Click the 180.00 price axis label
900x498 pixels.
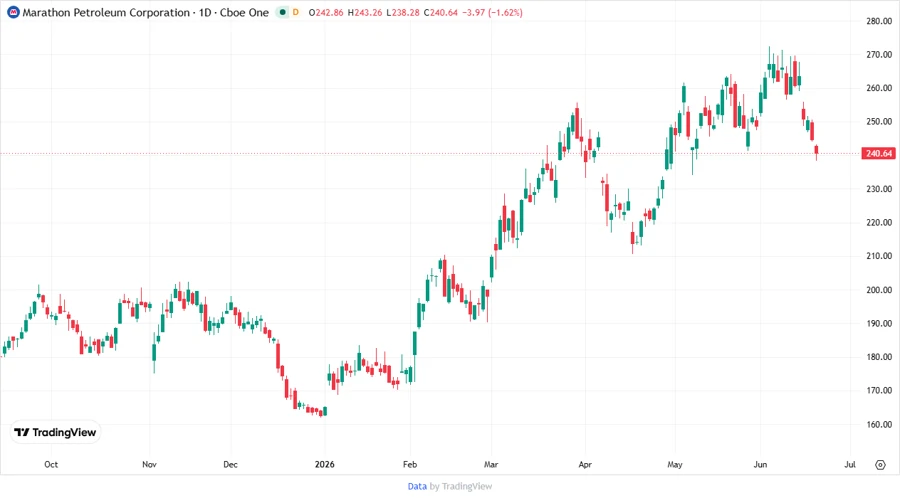pos(879,357)
